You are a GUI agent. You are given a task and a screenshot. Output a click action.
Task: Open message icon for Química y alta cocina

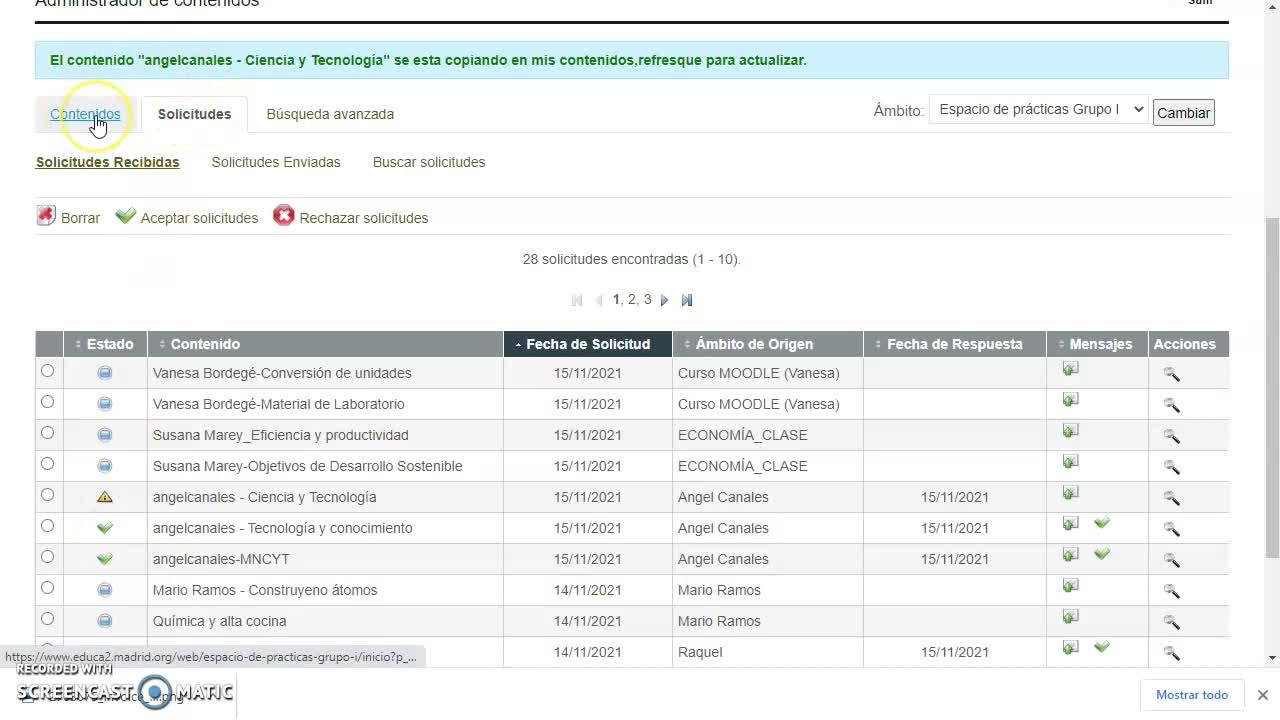[x=1070, y=617]
